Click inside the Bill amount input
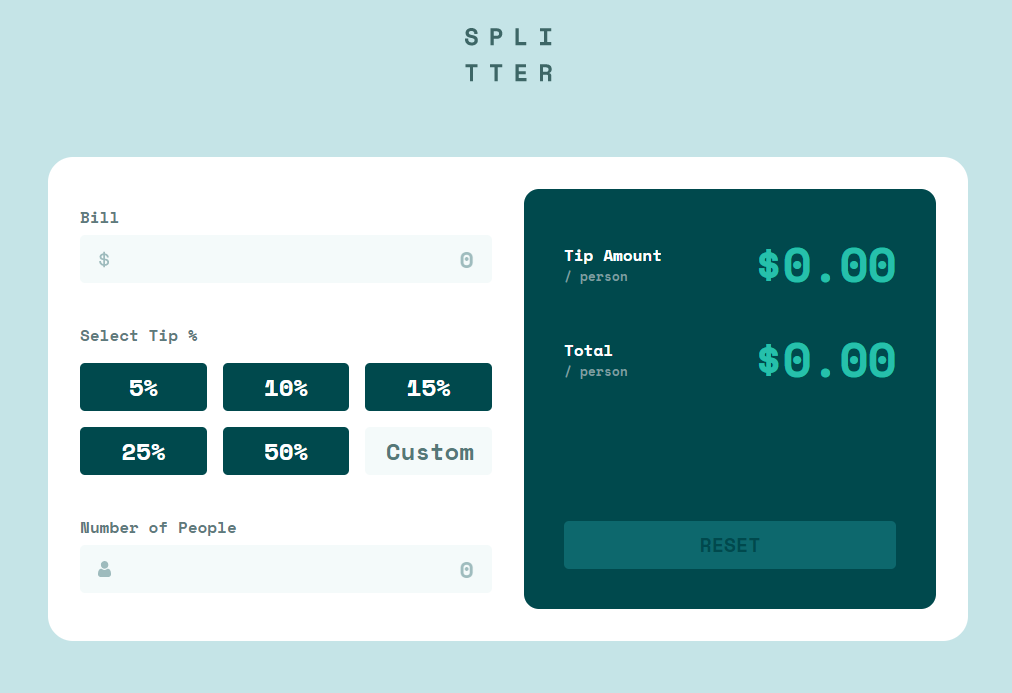Viewport: 1012px width, 693px height. click(286, 259)
